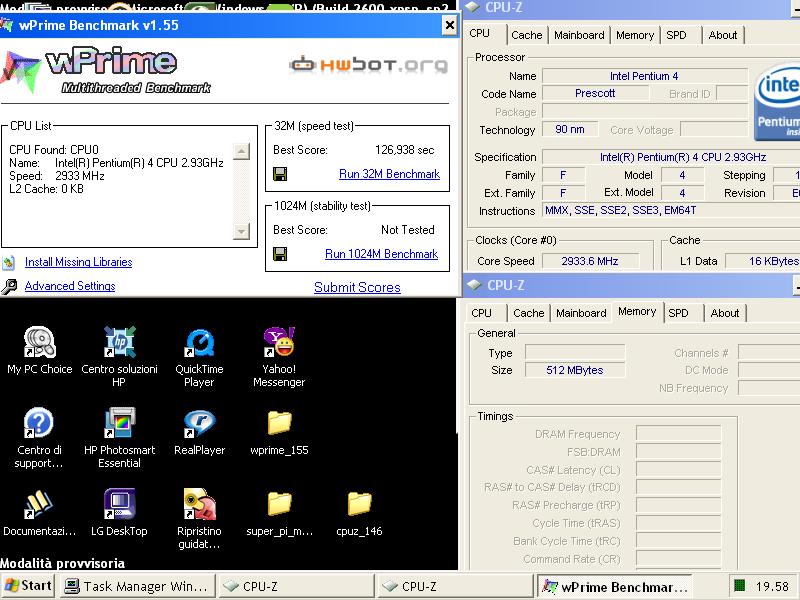Run 1024M Benchmark link
The height and width of the screenshot is (600, 800).
click(381, 254)
